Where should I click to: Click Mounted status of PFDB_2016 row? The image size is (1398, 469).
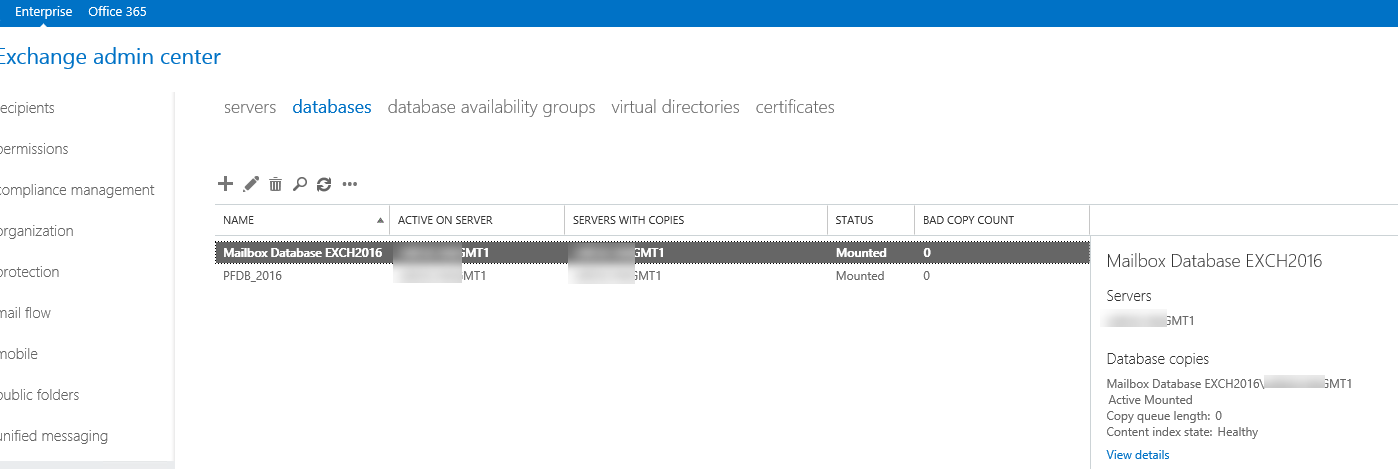(x=860, y=276)
